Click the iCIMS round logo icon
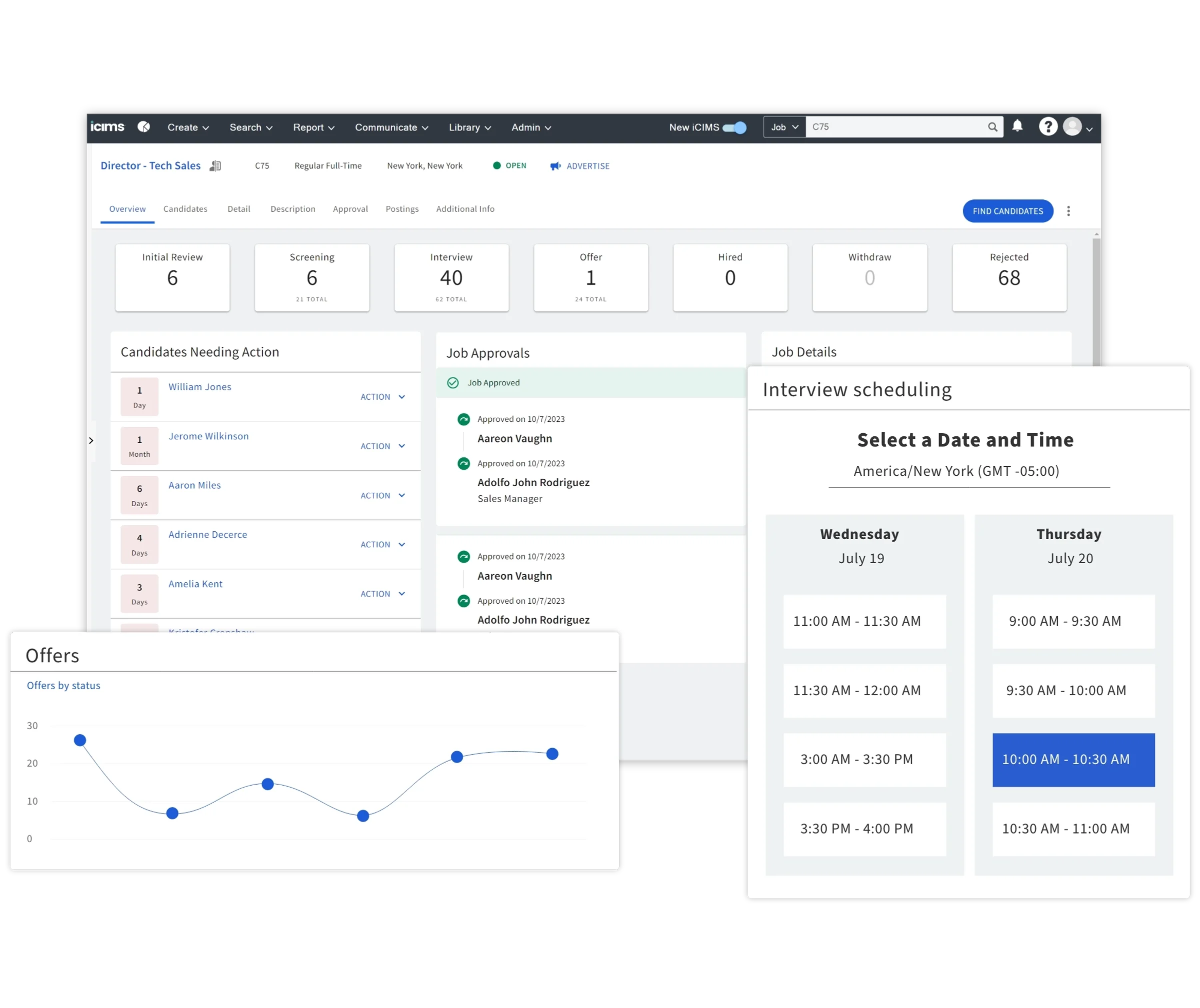Image resolution: width=1200 pixels, height=1008 pixels. click(144, 127)
